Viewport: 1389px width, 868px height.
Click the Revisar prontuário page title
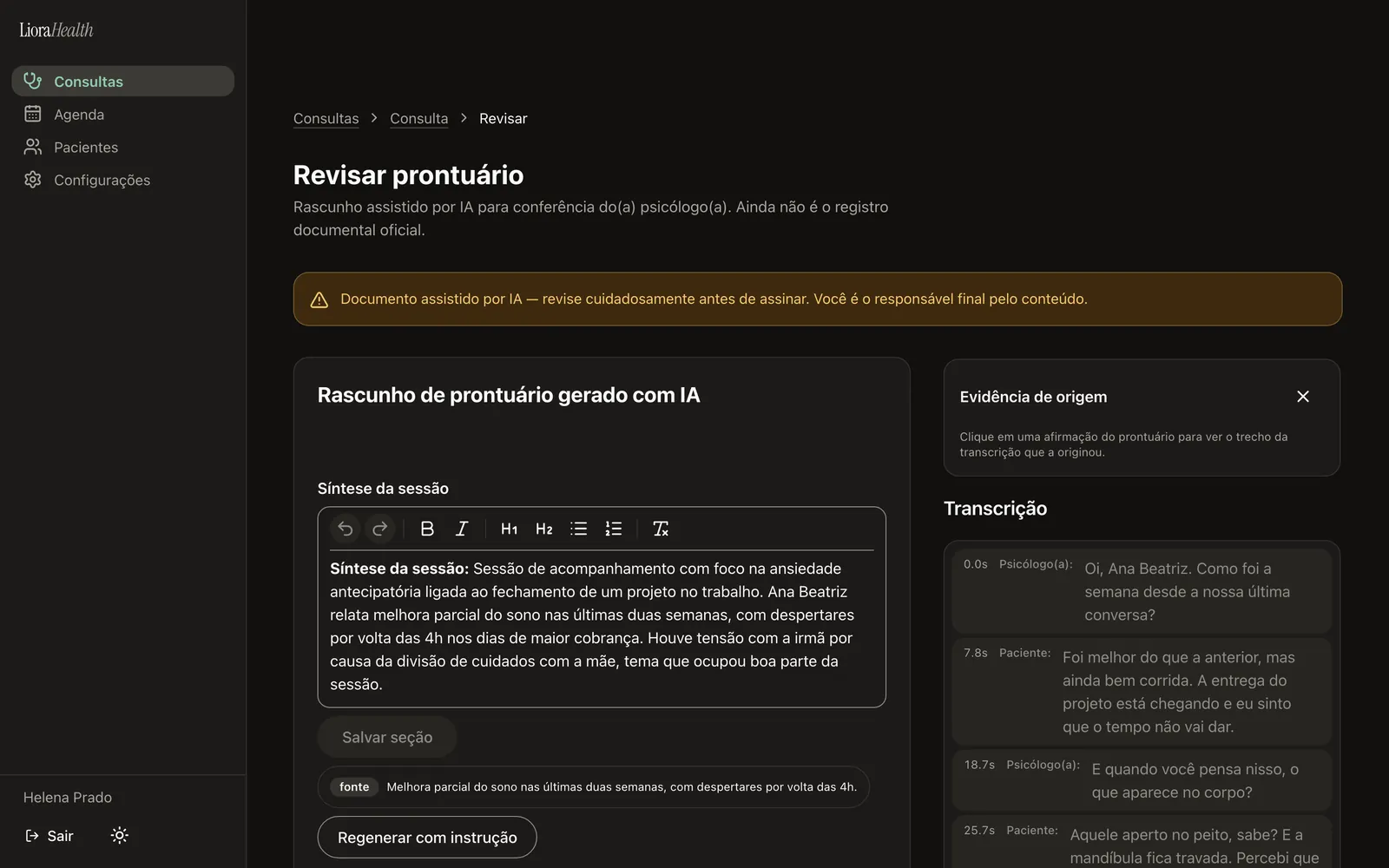409,174
